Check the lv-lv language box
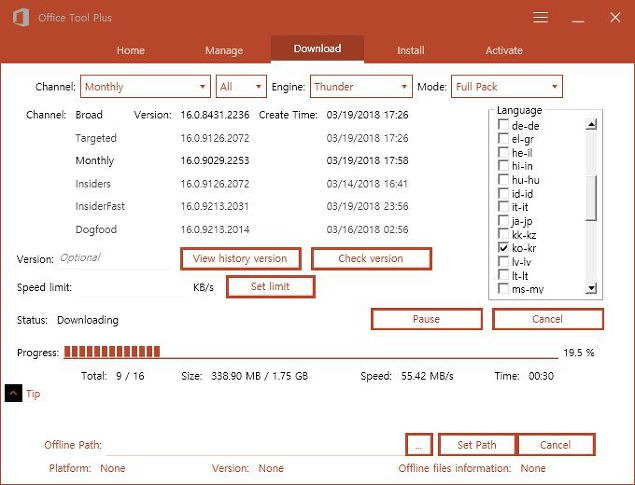 tap(503, 261)
